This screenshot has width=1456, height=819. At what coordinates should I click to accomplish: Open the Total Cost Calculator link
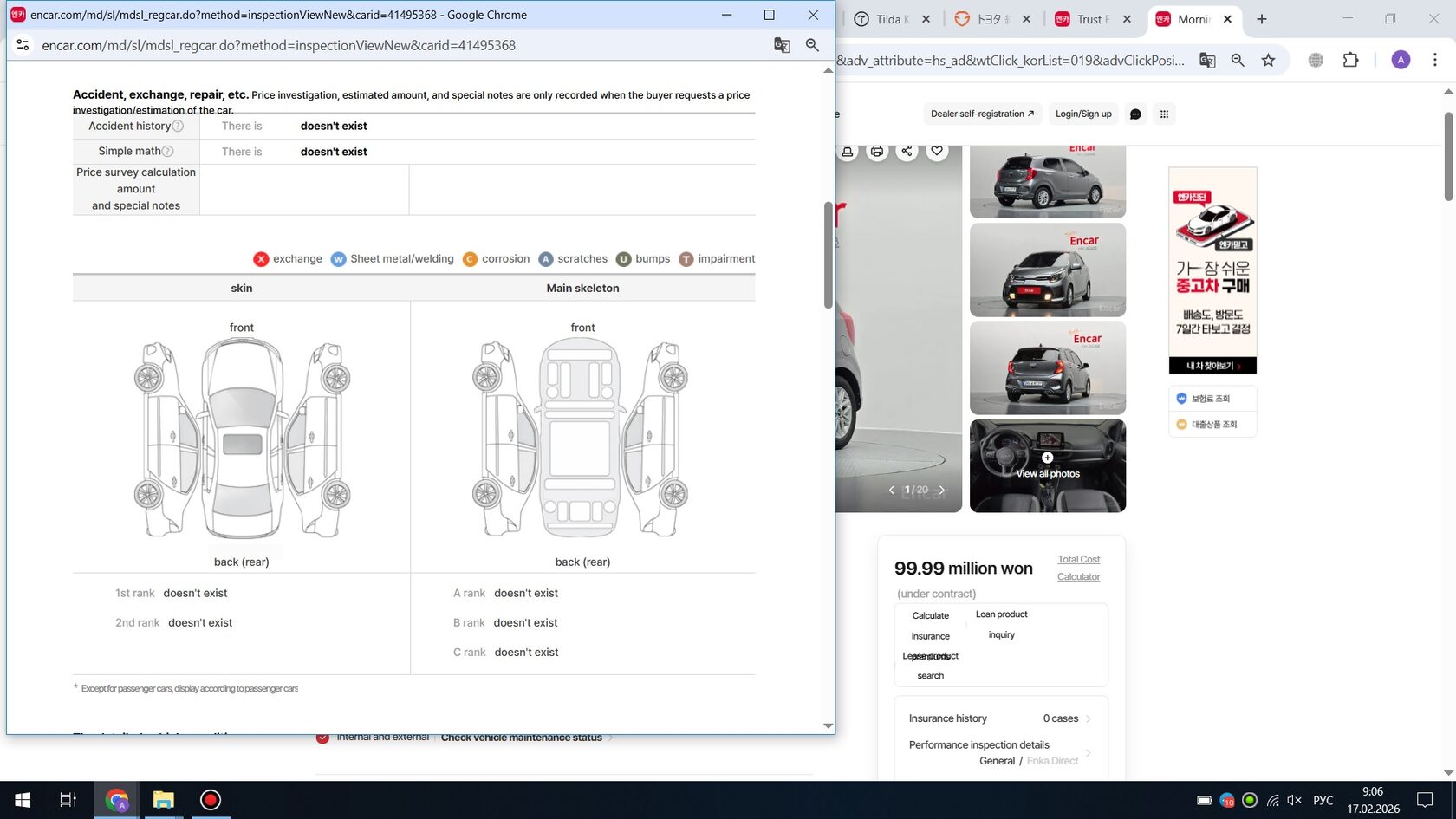click(1078, 569)
